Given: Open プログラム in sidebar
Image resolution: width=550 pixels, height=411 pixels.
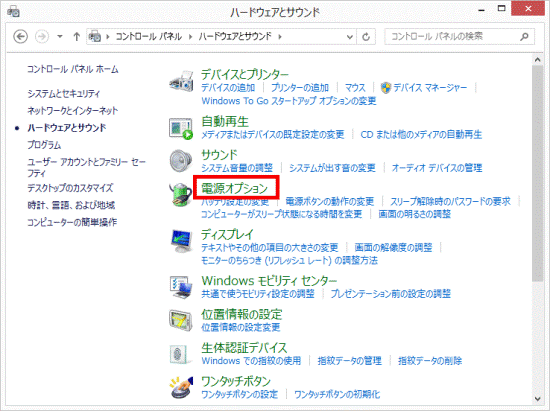Looking at the screenshot, I should 44,145.
